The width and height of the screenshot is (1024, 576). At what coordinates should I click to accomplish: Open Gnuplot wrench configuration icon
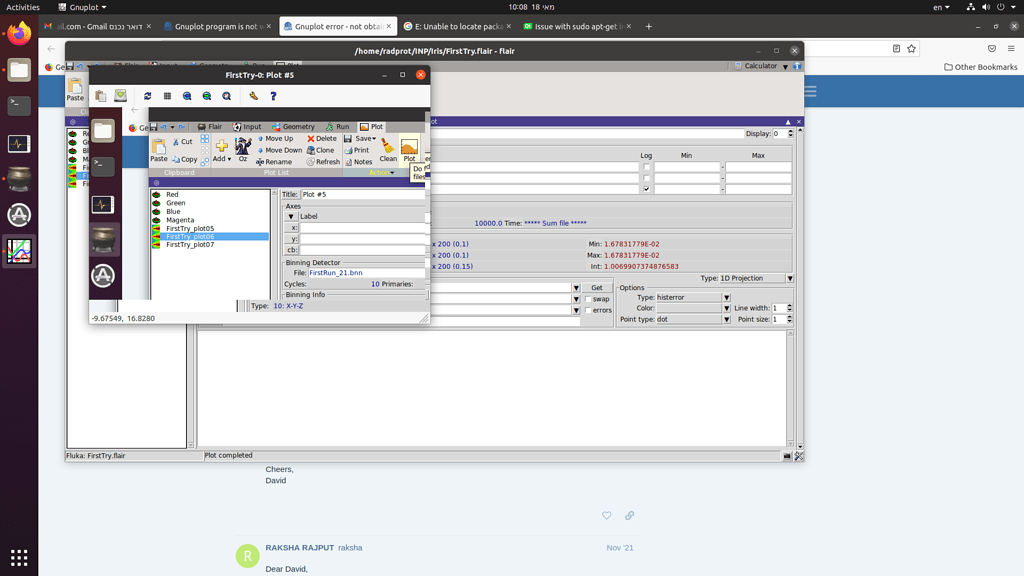253,96
